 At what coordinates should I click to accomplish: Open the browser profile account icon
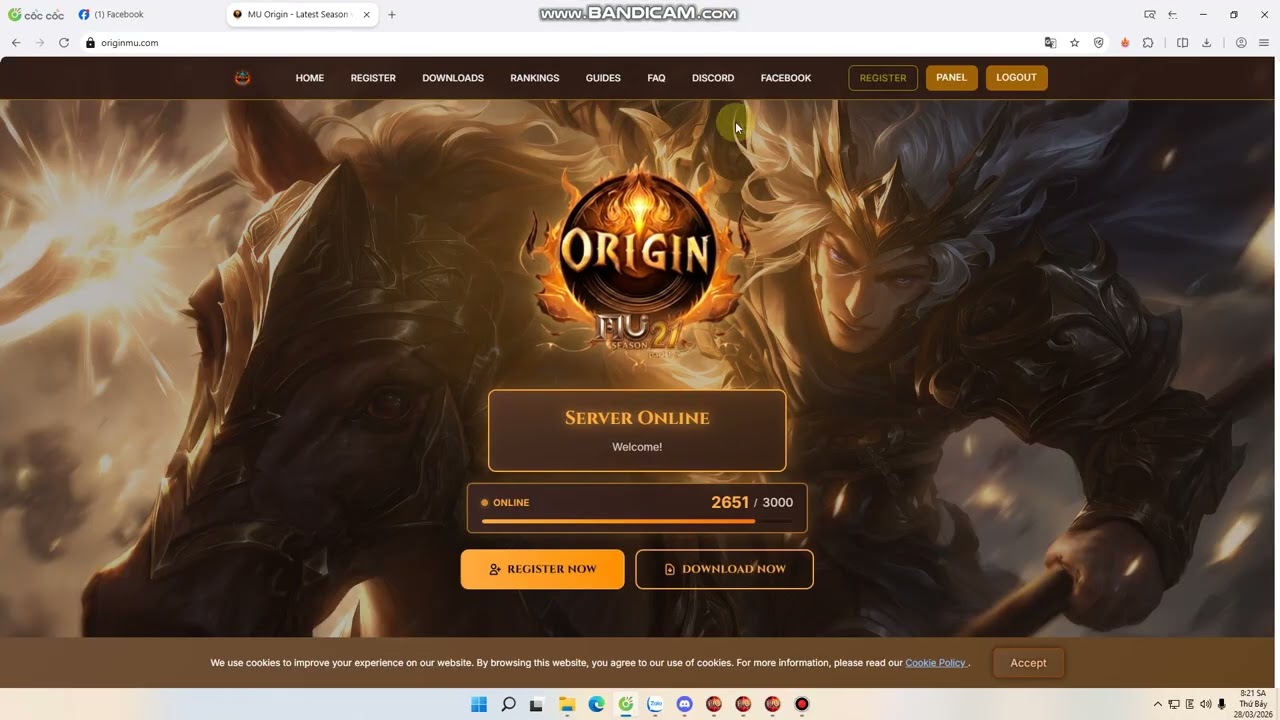click(x=1241, y=43)
